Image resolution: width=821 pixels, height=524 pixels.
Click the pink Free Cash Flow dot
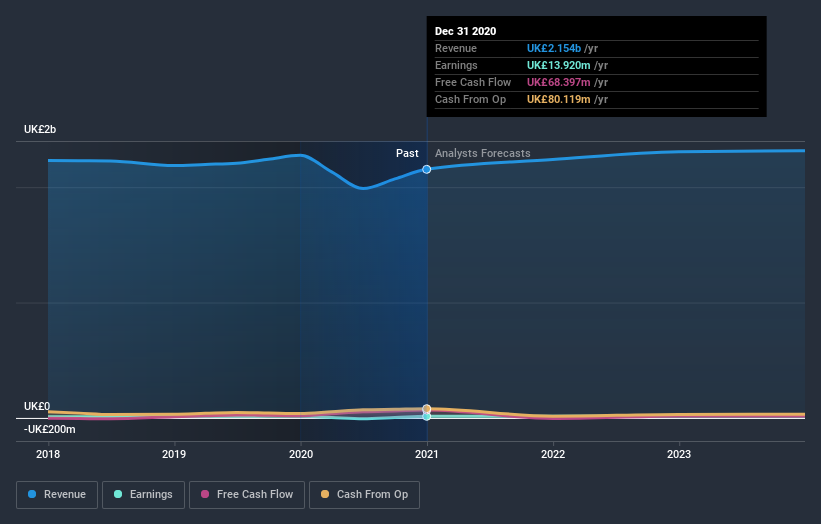point(205,494)
